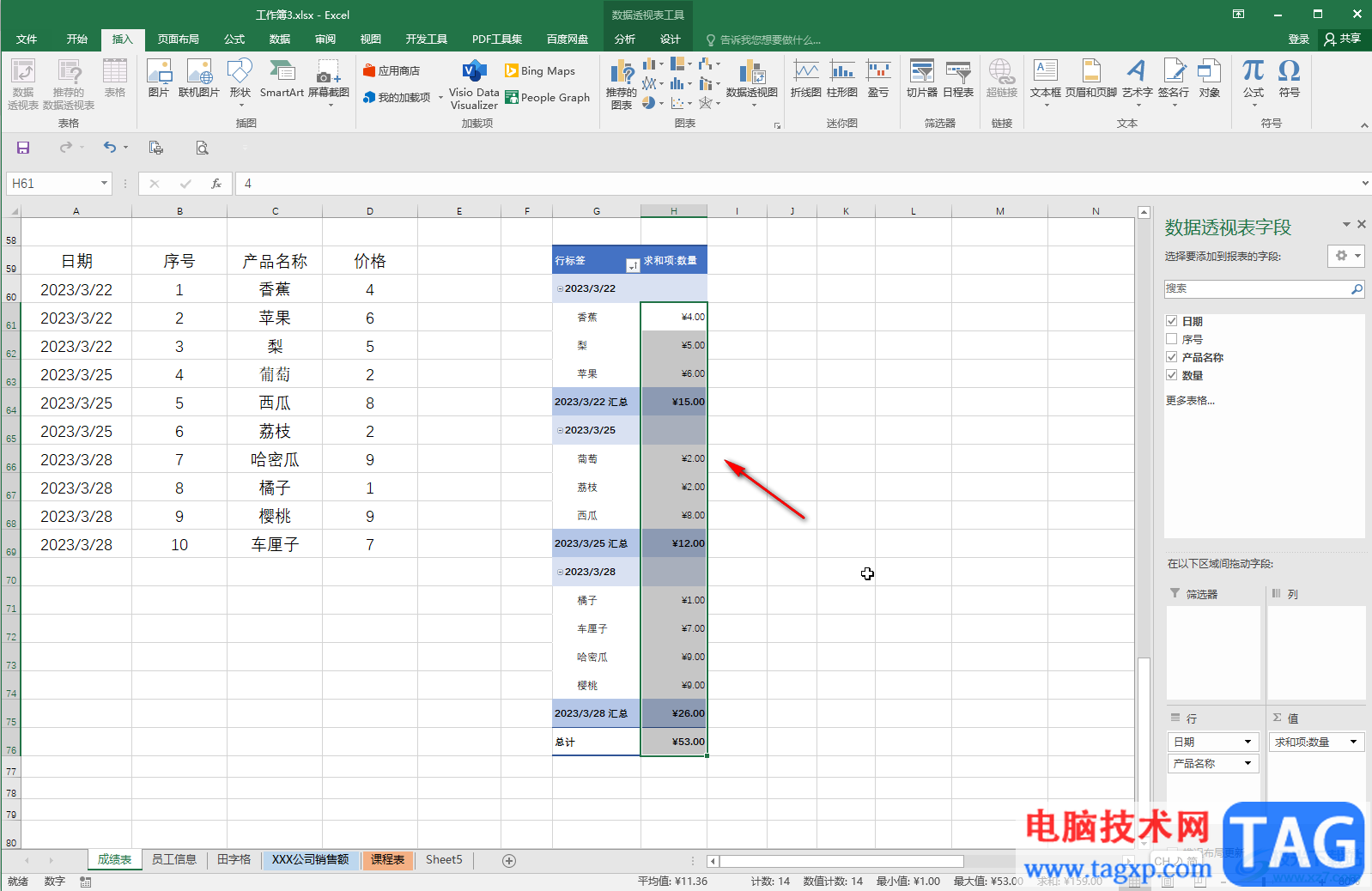This screenshot has width=1372, height=891.
Task: Insert an Equation
Action: tap(1254, 82)
